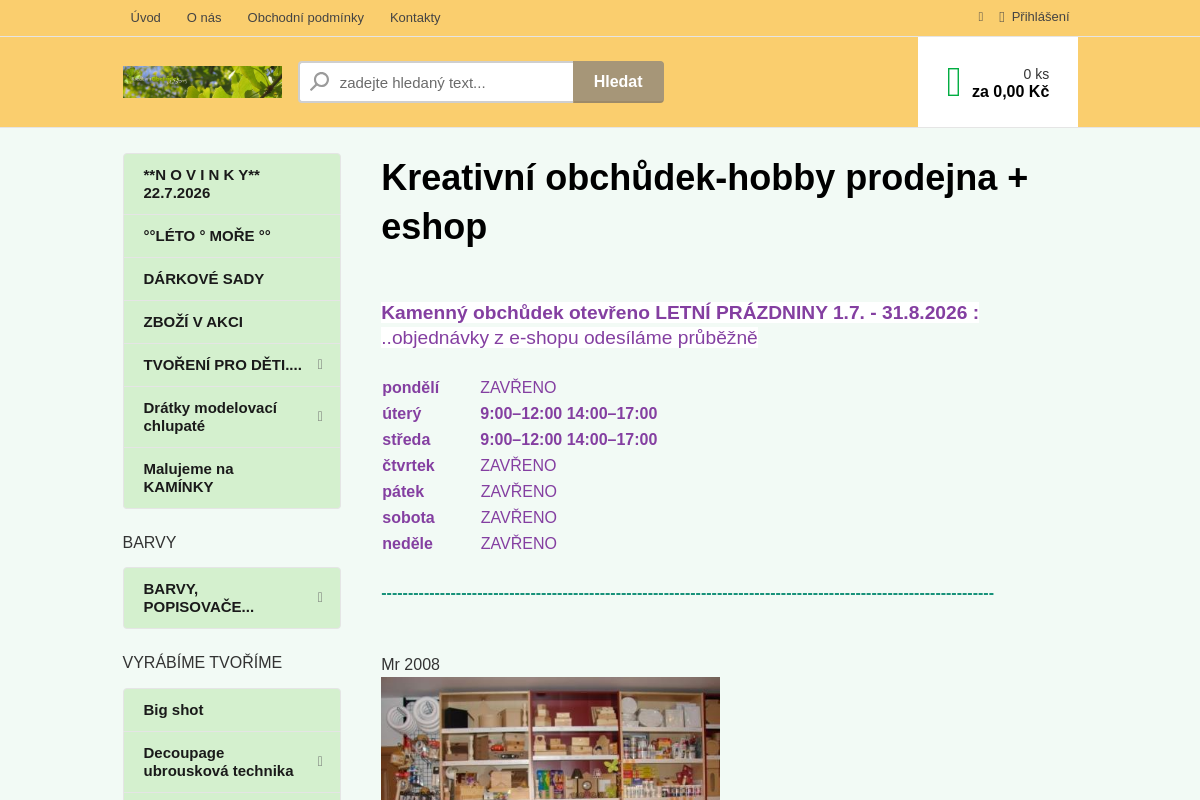
Task: Open Kontakty menu item
Action: click(415, 17)
